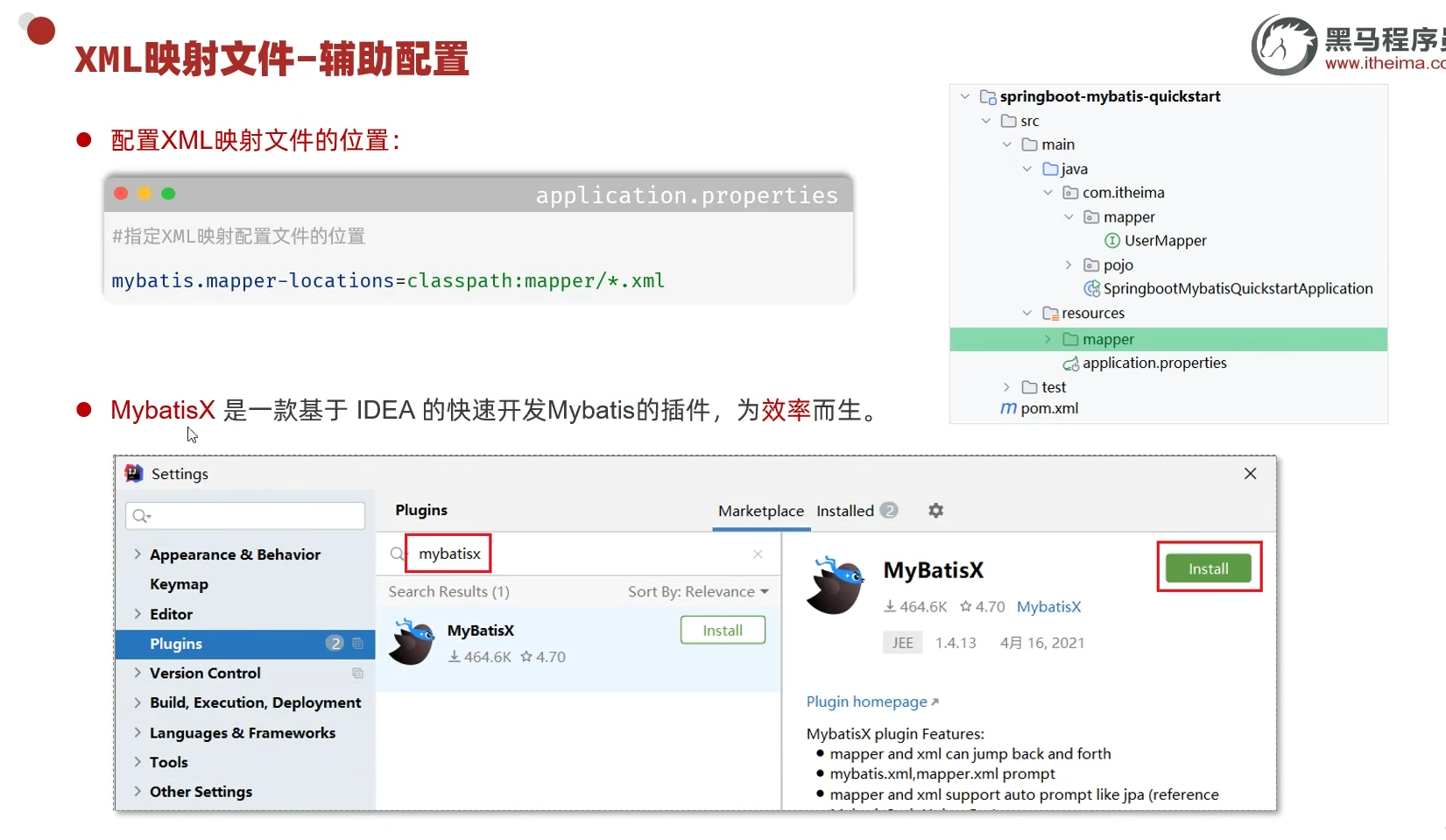Click the highlighted mapper folder icon under resources
This screenshot has width=1446, height=840.
tap(1070, 340)
